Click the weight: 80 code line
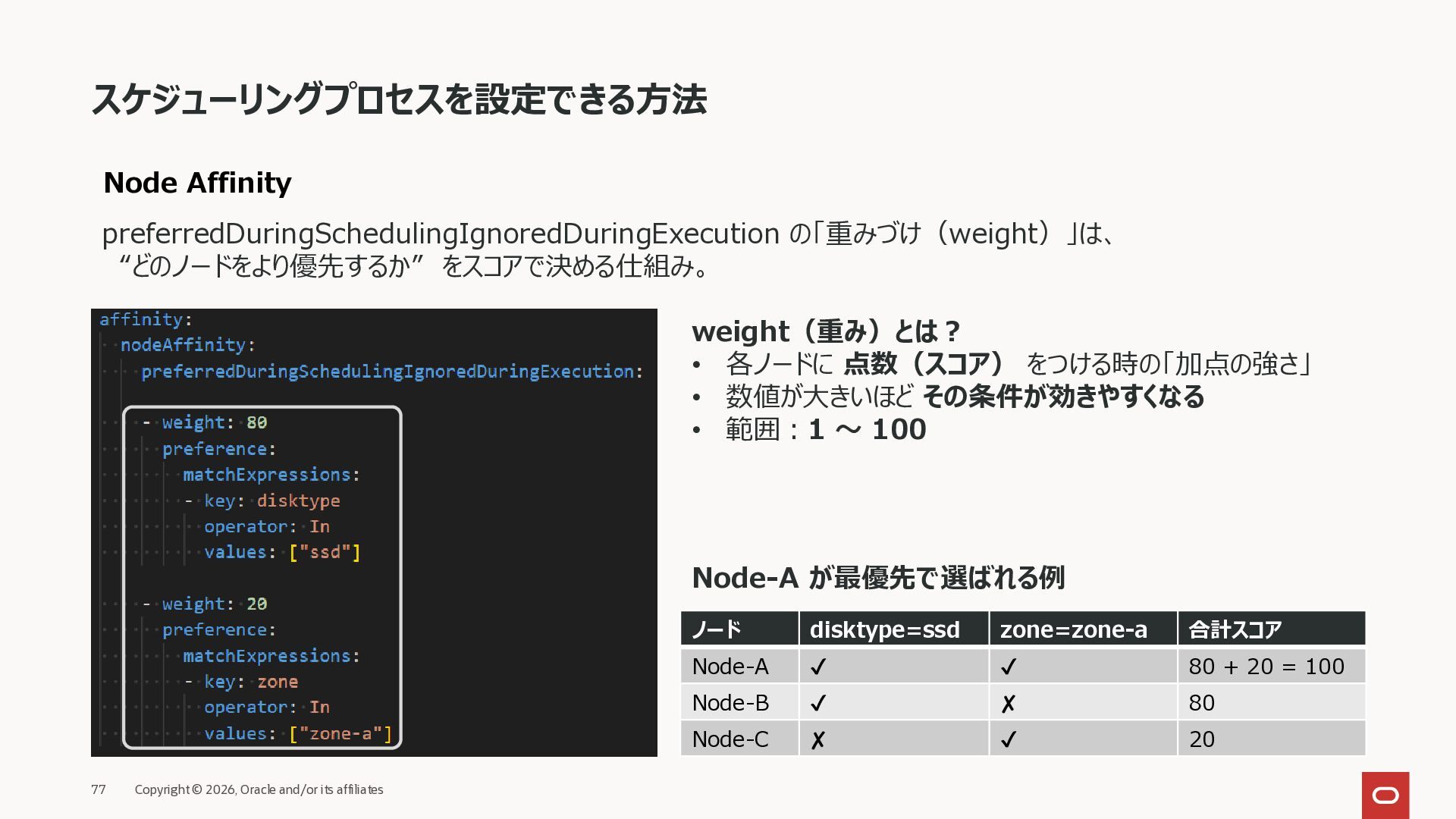This screenshot has width=1456, height=819. click(214, 422)
